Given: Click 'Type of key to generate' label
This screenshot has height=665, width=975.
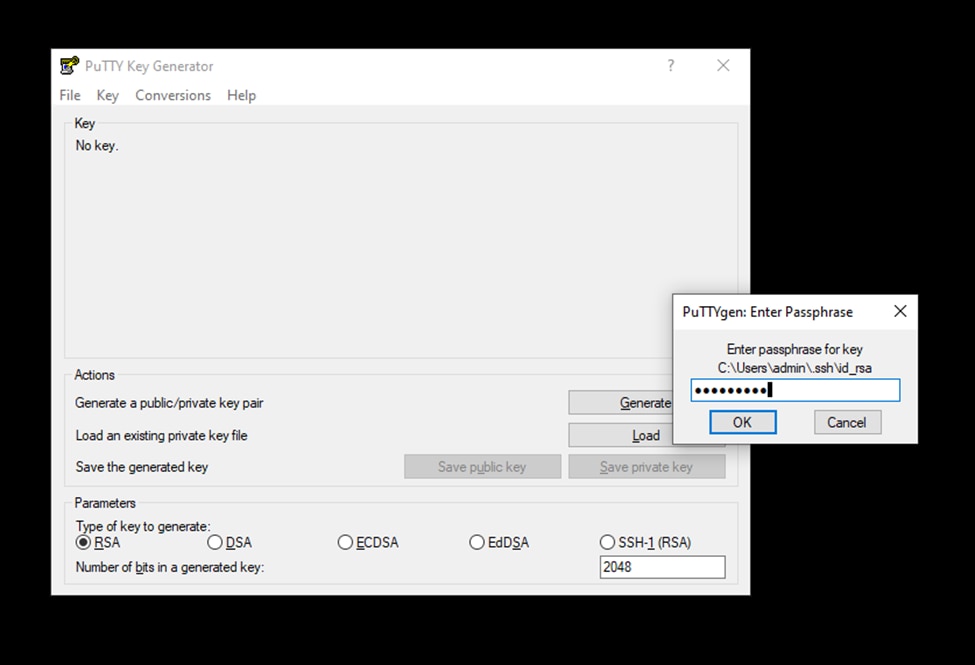Looking at the screenshot, I should click(143, 526).
